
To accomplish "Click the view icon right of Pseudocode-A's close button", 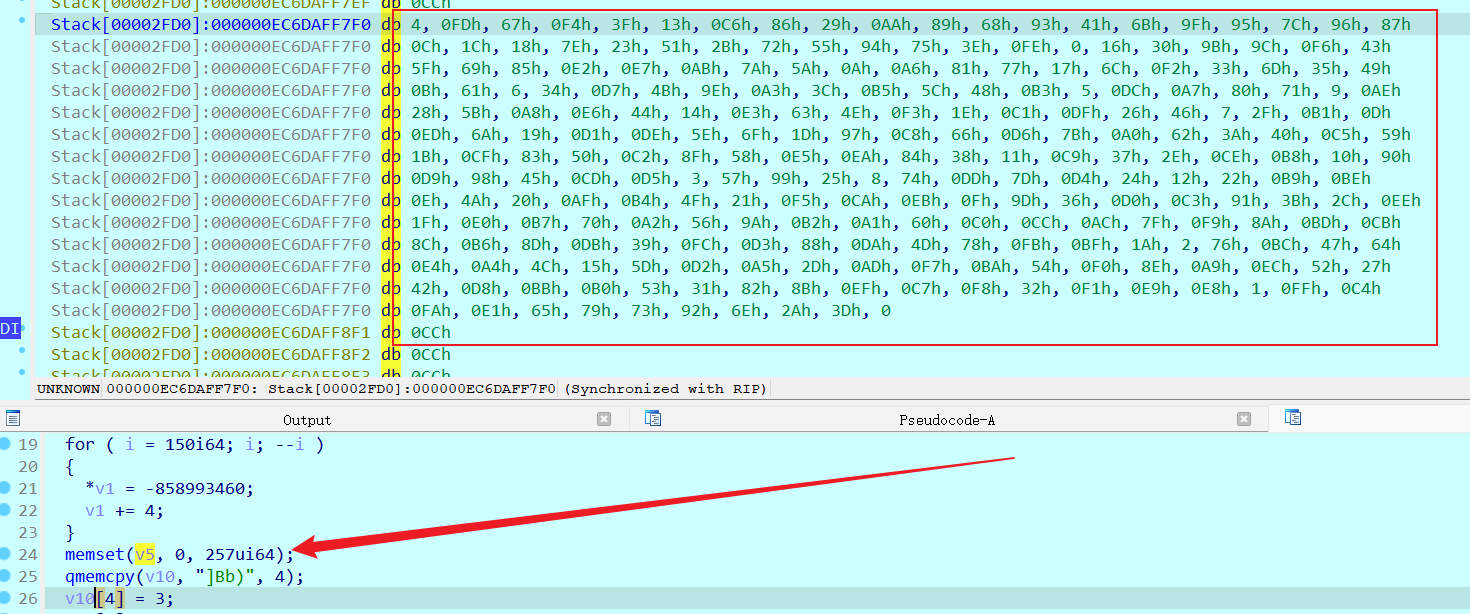I will click(1292, 418).
